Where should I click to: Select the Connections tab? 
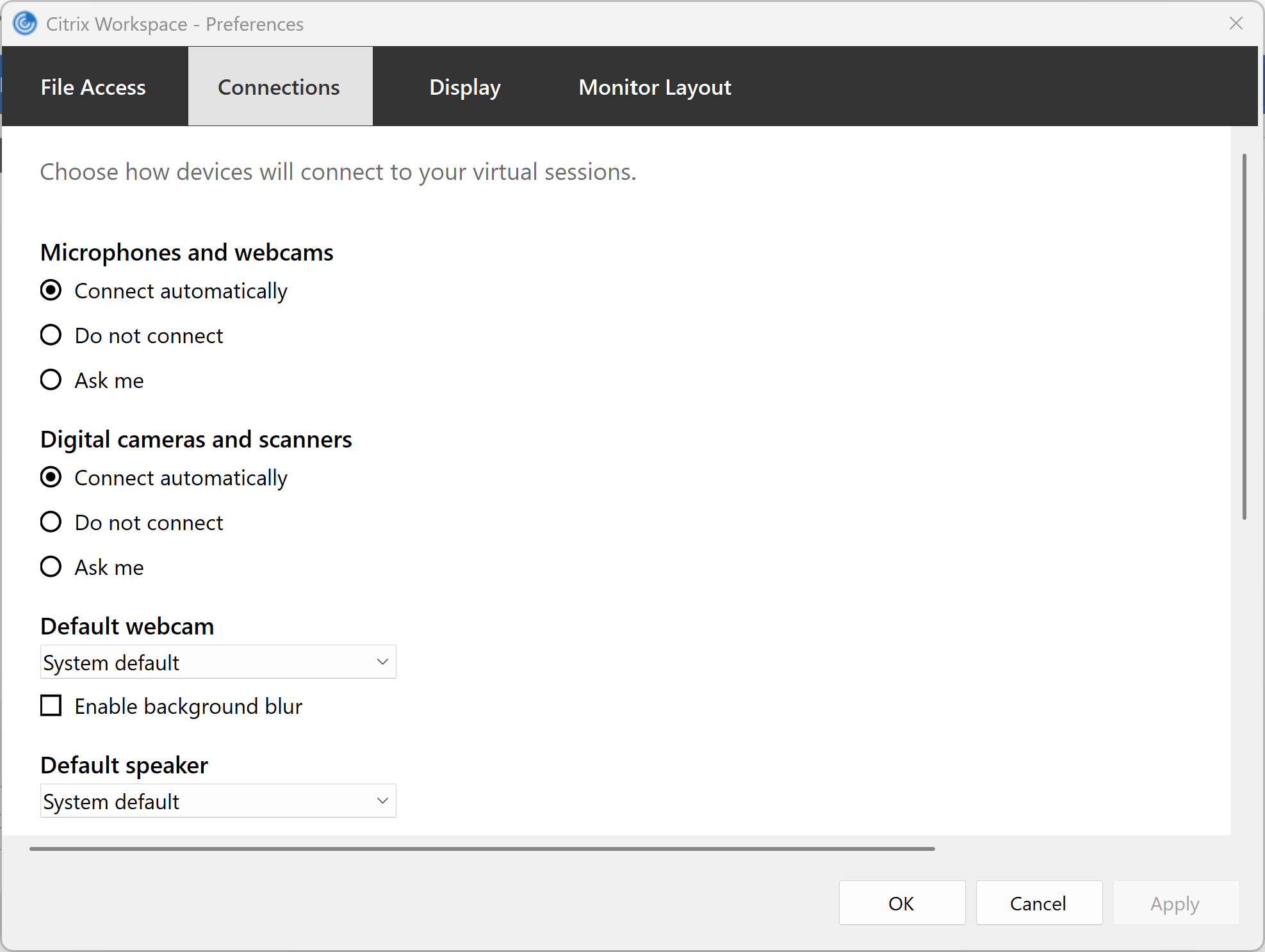click(x=279, y=87)
